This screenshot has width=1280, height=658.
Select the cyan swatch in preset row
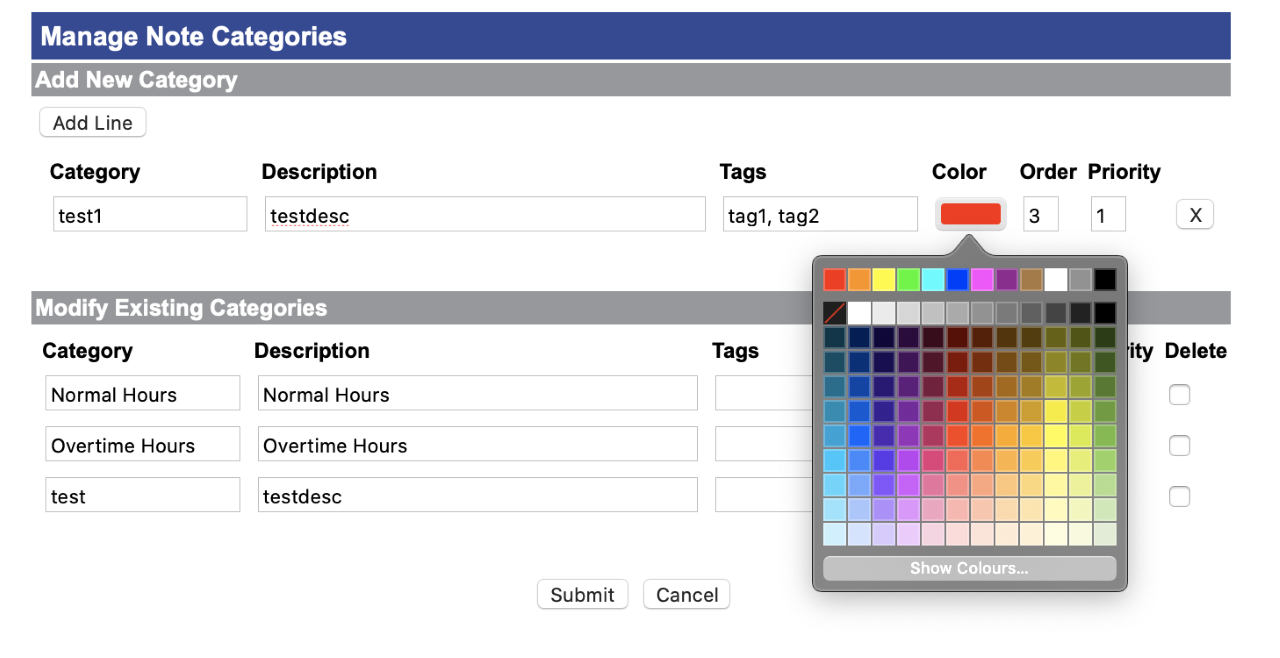click(x=932, y=279)
